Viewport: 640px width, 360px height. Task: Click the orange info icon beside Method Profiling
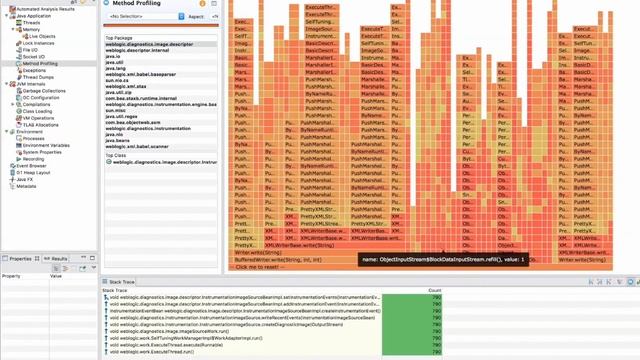pos(202,4)
